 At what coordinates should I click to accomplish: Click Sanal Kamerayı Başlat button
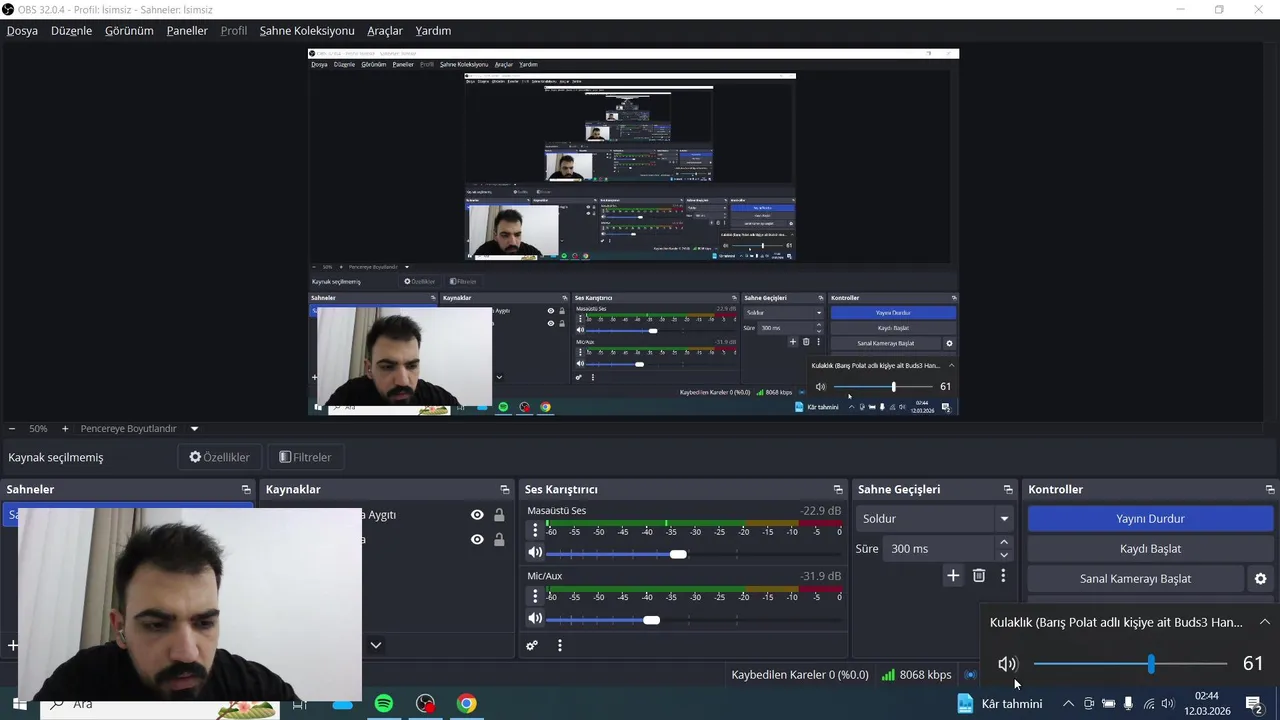pos(1135,579)
